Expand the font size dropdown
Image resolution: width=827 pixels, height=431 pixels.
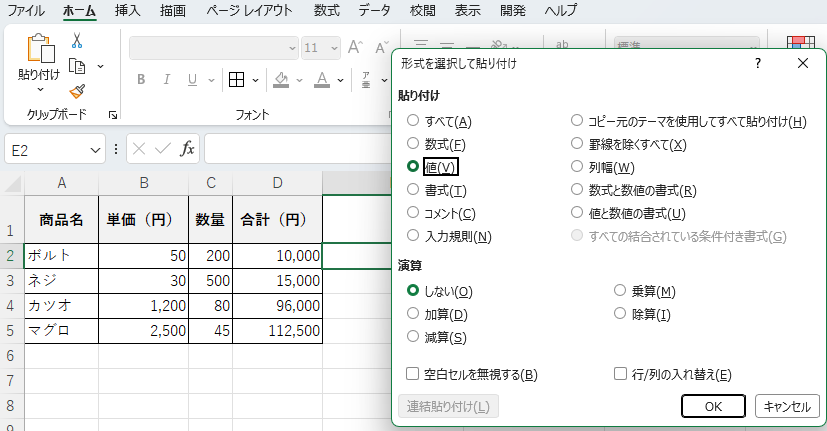point(335,48)
